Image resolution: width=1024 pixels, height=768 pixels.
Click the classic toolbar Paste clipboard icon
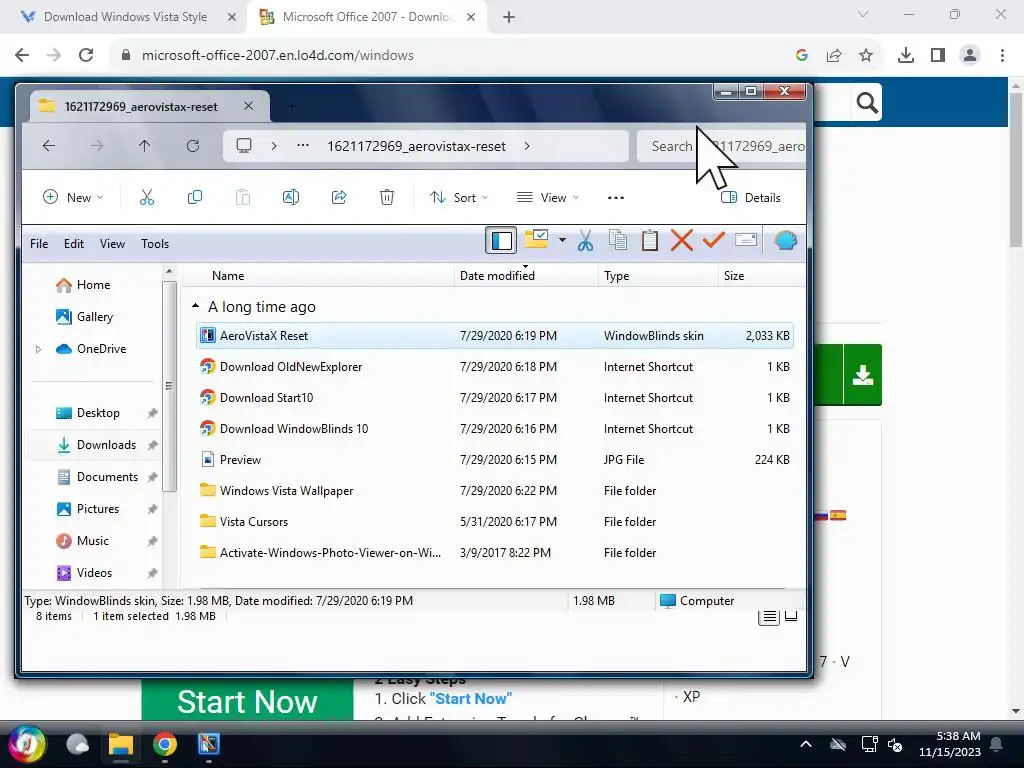(x=650, y=241)
